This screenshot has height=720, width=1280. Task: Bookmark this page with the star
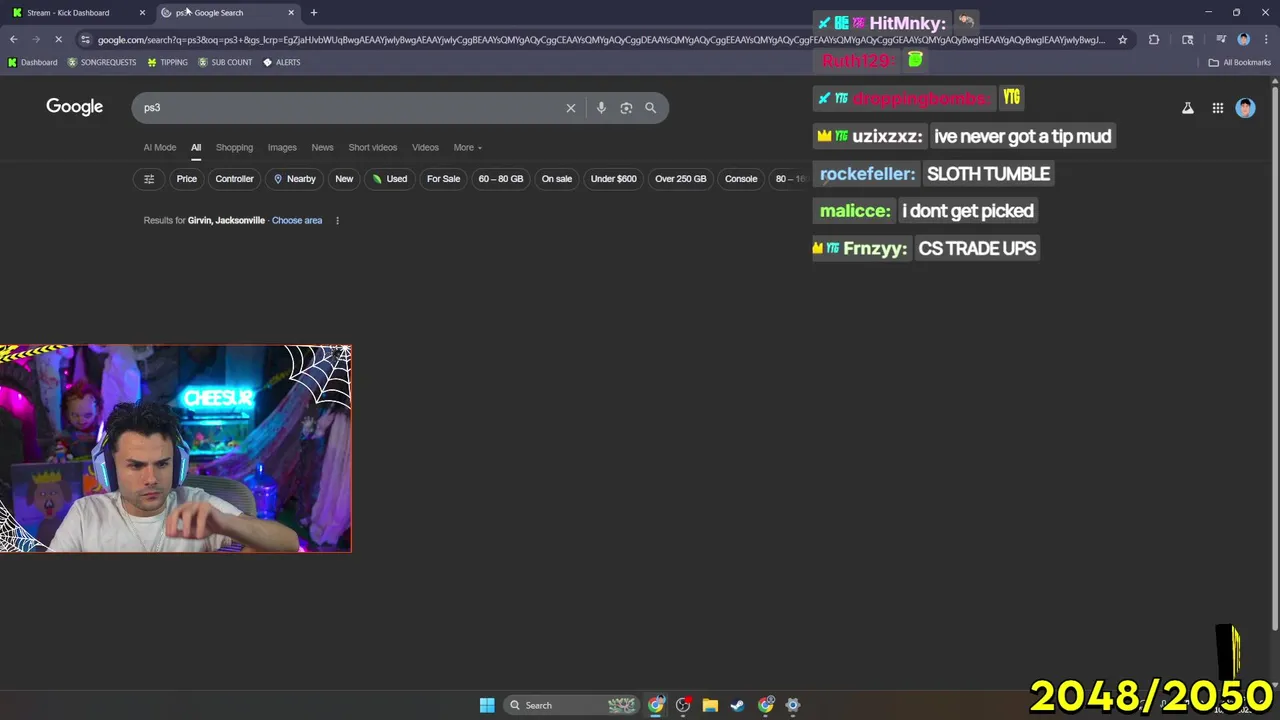tap(1123, 40)
